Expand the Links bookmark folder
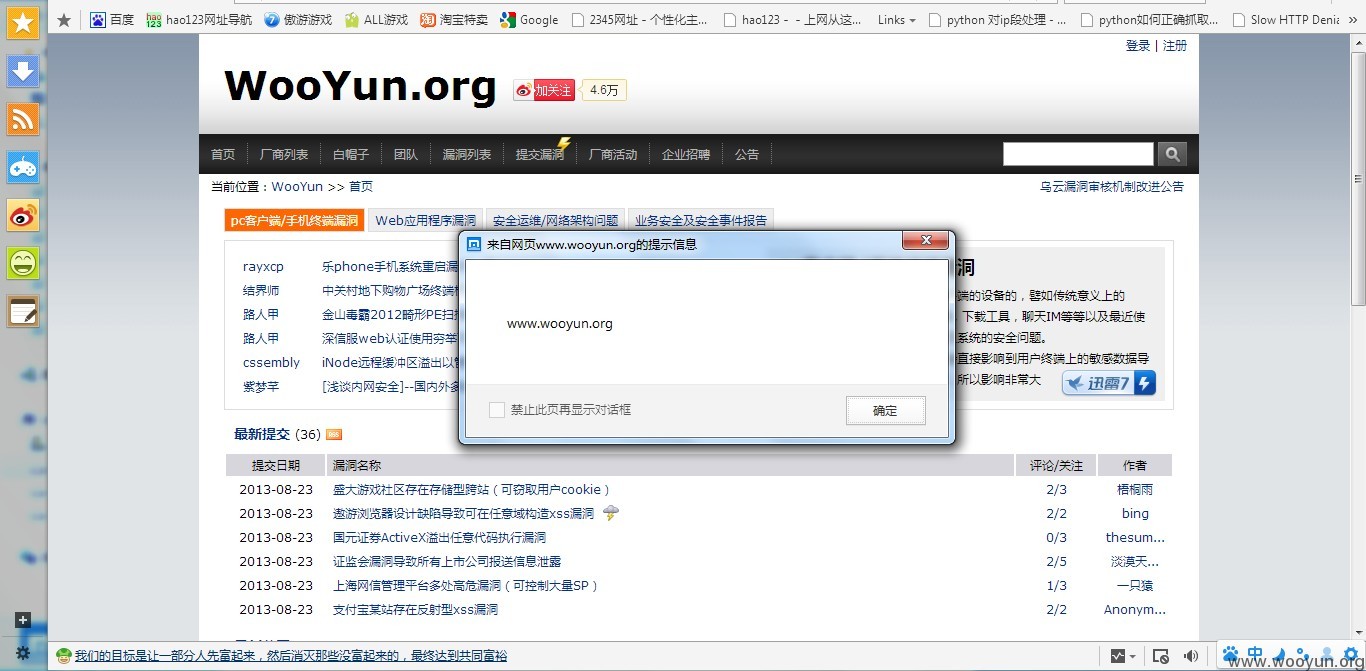 (x=898, y=19)
